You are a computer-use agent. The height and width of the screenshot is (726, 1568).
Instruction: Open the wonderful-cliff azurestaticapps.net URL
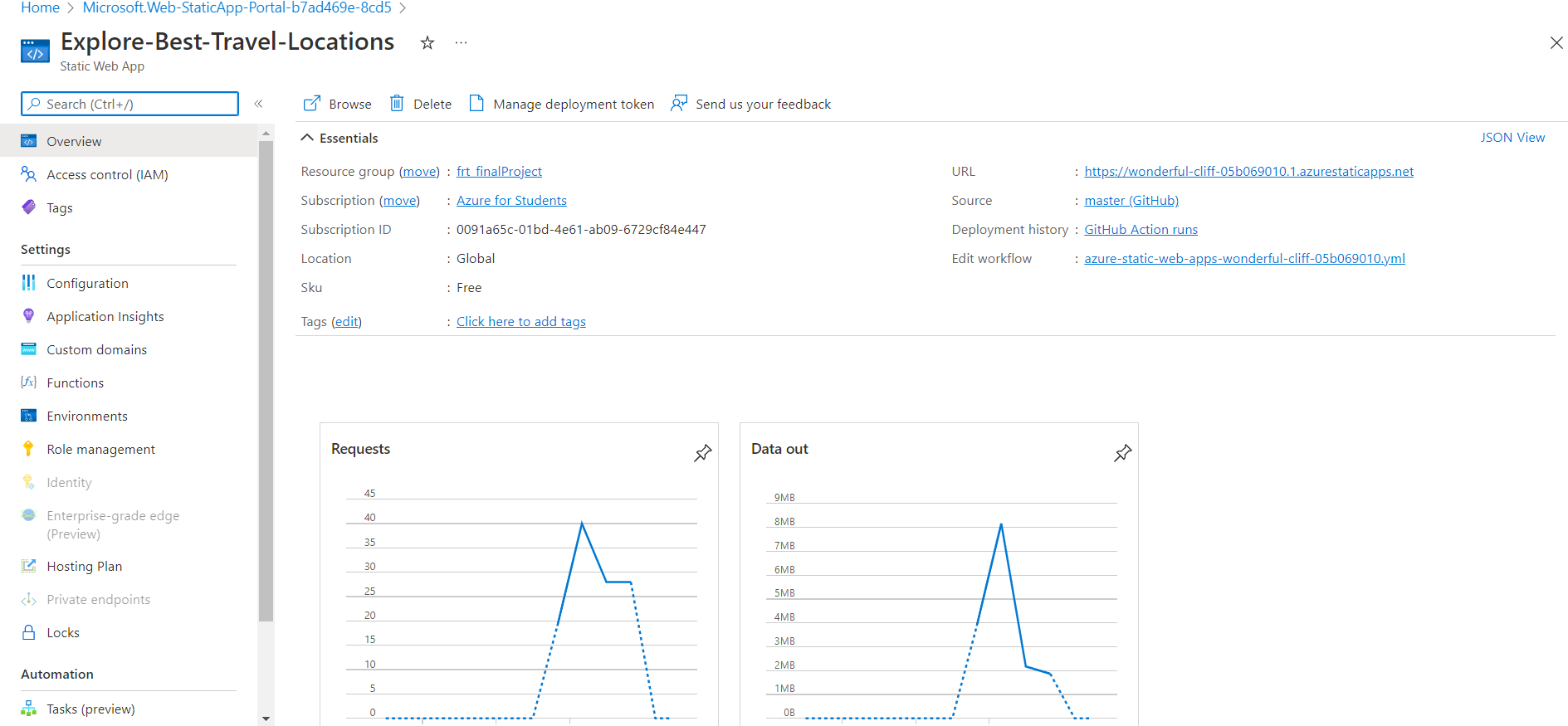(x=1248, y=172)
